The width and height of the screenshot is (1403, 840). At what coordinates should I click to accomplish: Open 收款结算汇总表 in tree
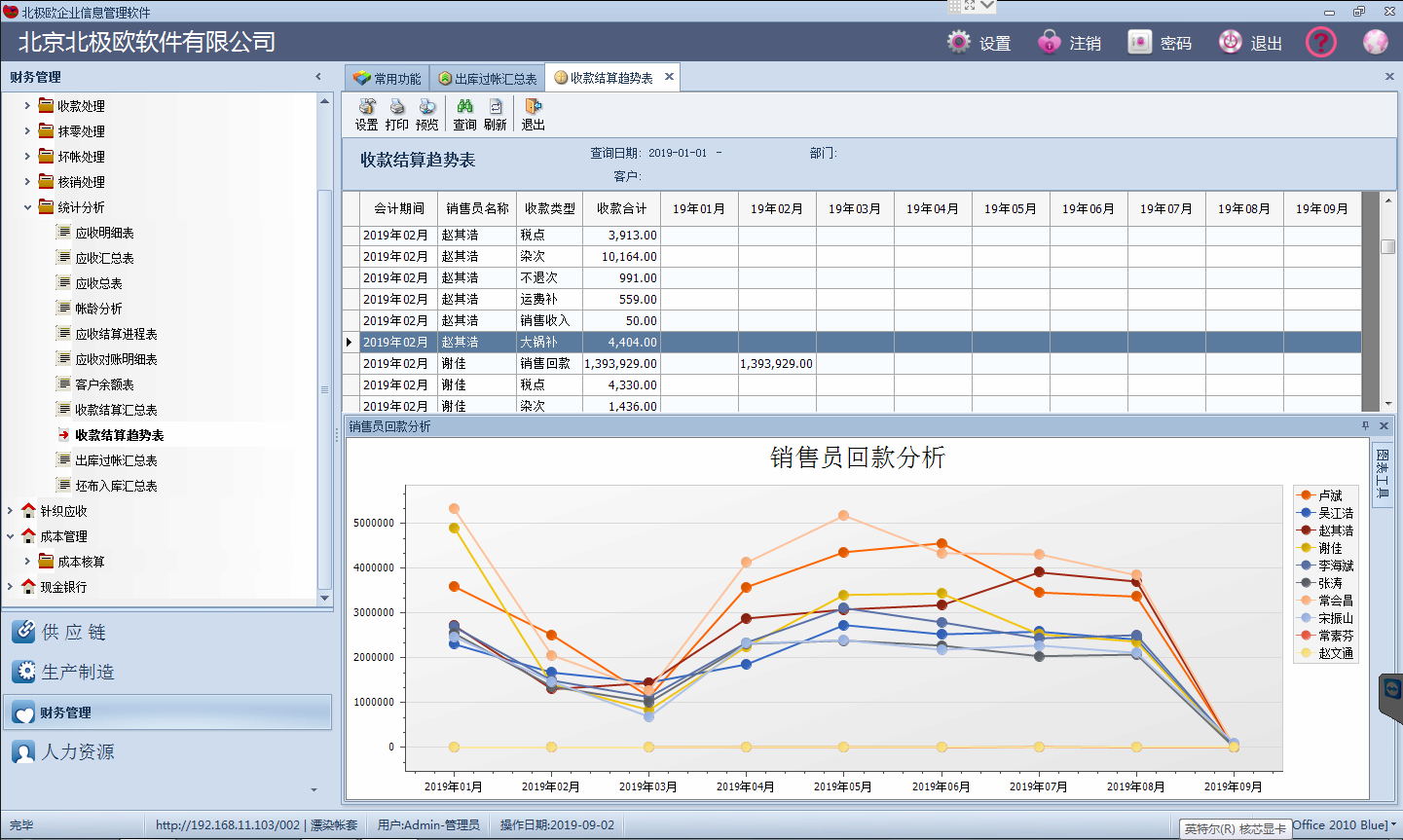click(116, 410)
